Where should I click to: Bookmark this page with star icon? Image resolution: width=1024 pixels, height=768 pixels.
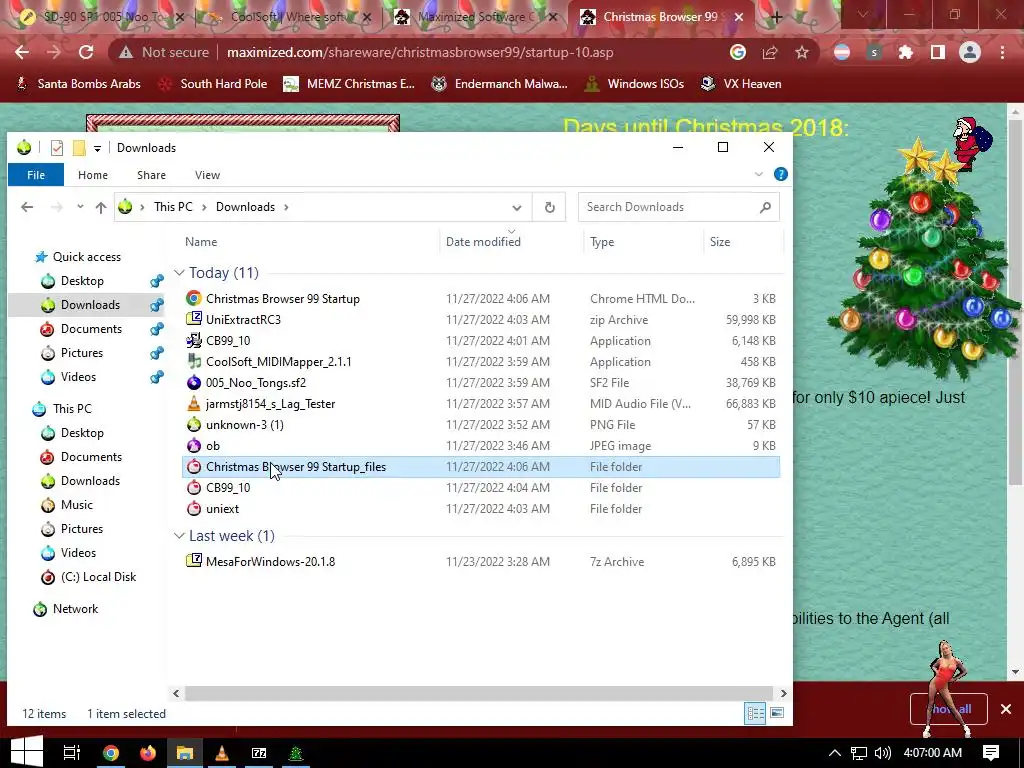[802, 52]
